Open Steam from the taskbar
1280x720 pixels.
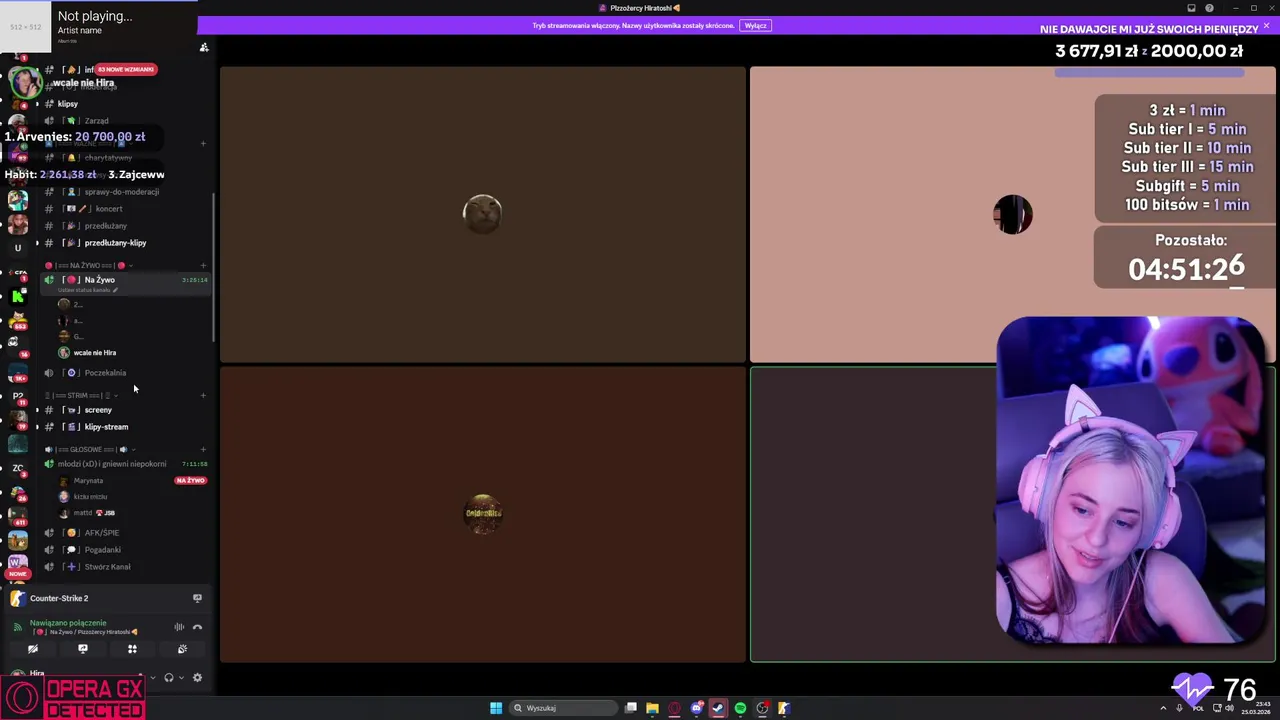pyautogui.click(x=718, y=708)
